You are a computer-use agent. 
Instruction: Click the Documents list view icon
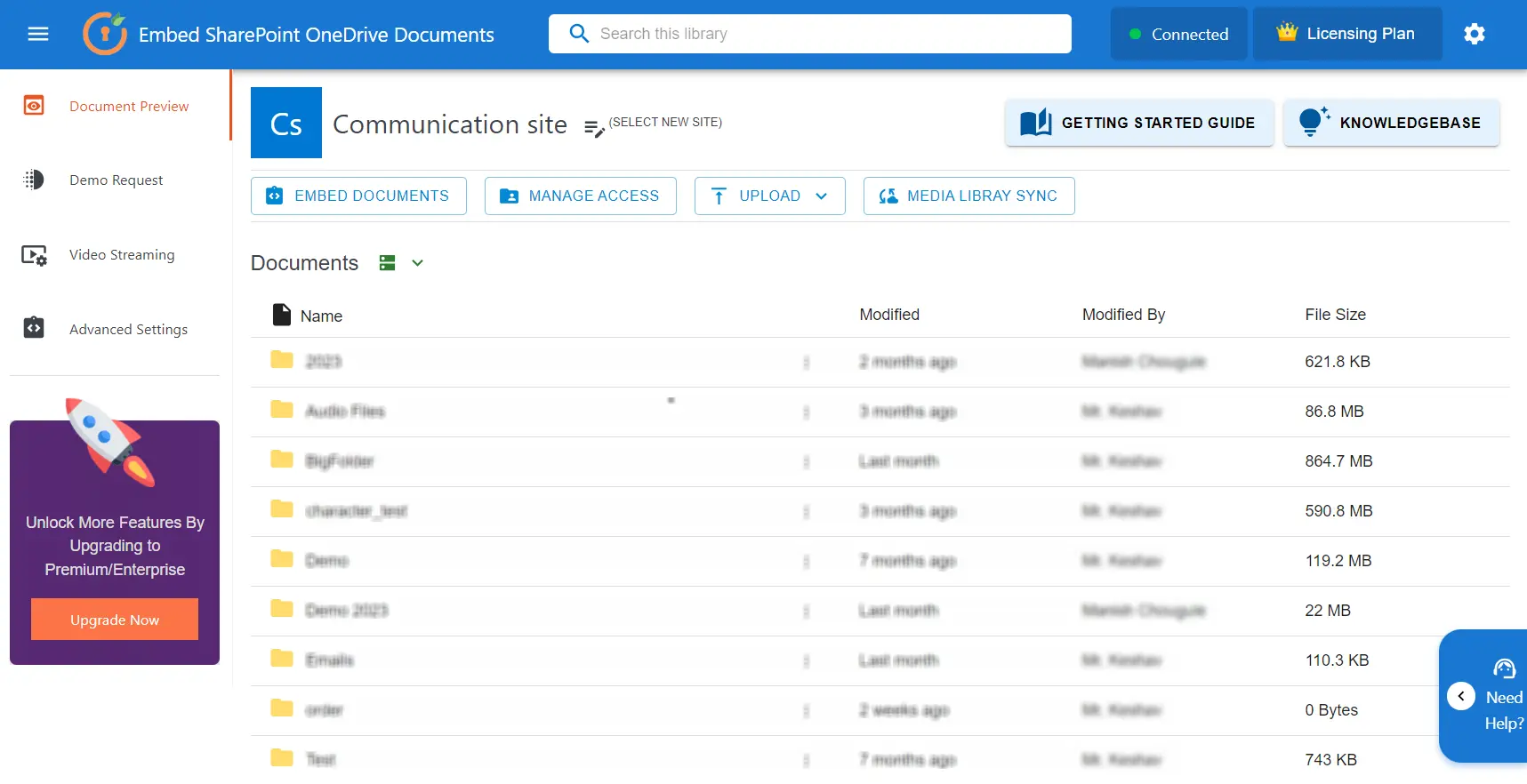387,263
